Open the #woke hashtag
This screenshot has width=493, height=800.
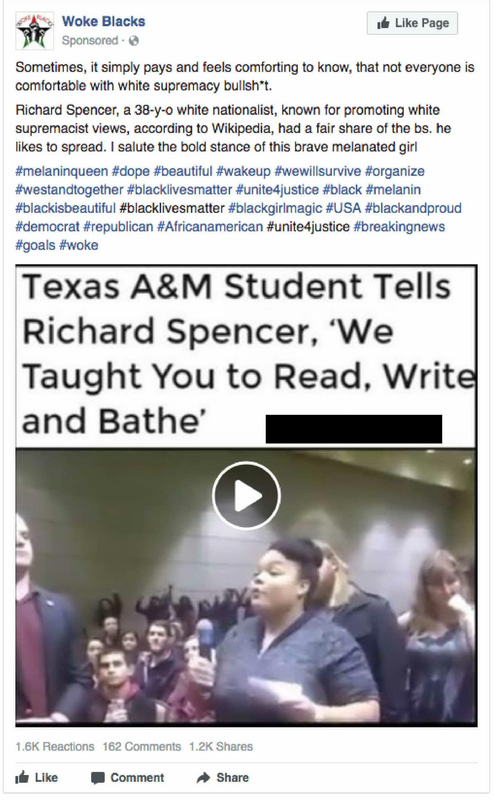[79, 245]
